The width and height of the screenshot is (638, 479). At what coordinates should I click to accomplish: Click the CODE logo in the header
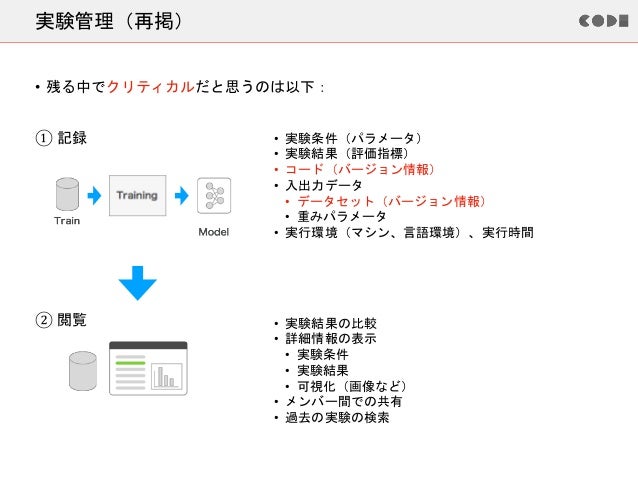(603, 21)
